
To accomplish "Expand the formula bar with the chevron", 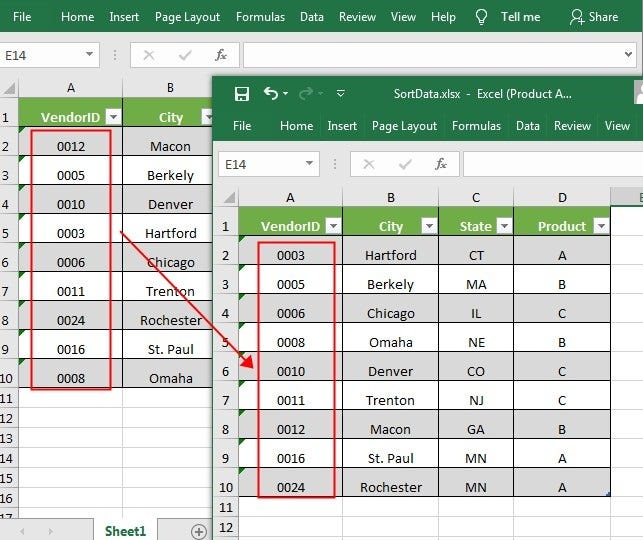I will [628, 54].
